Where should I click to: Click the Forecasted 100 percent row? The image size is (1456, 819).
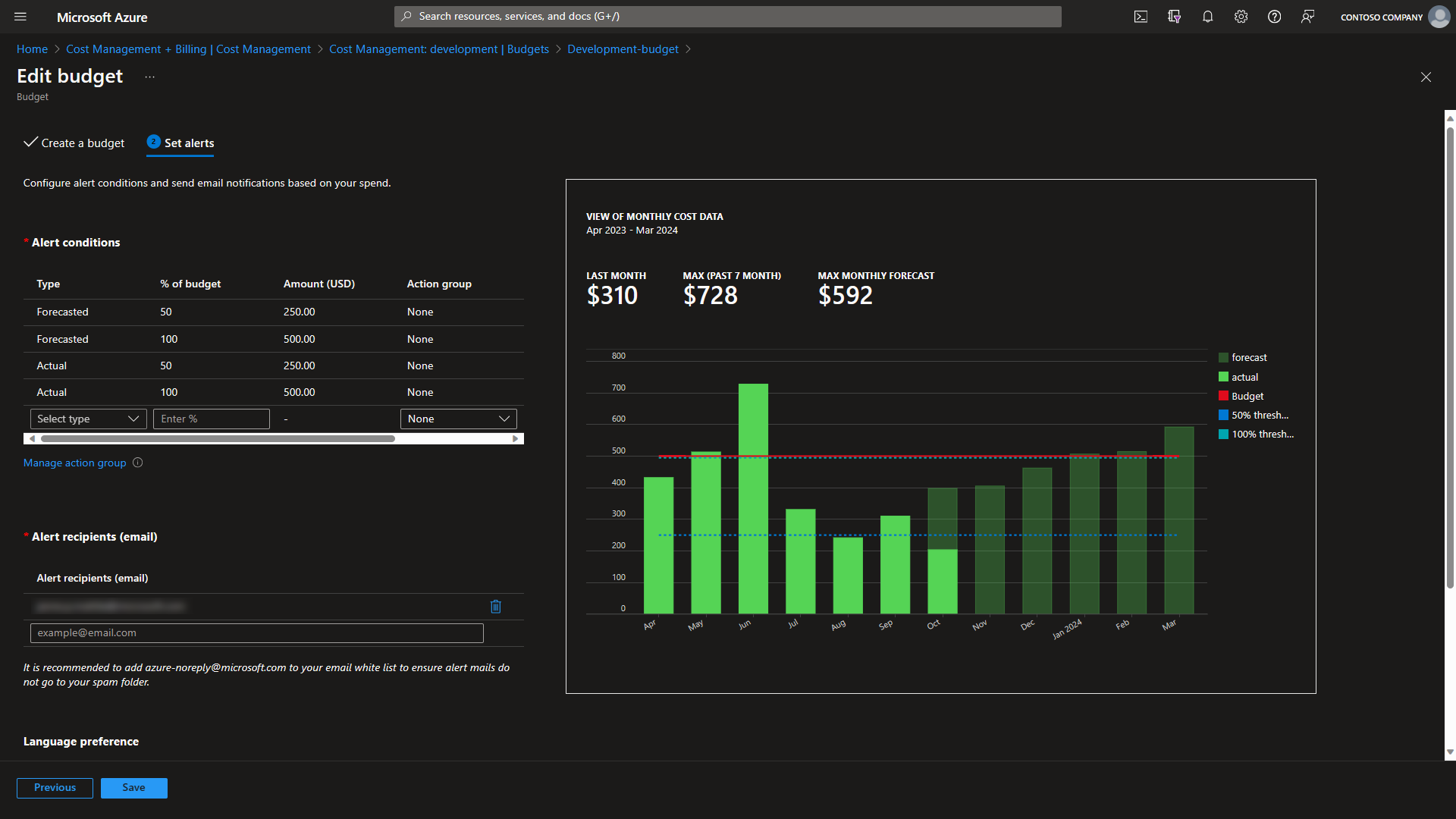(273, 339)
